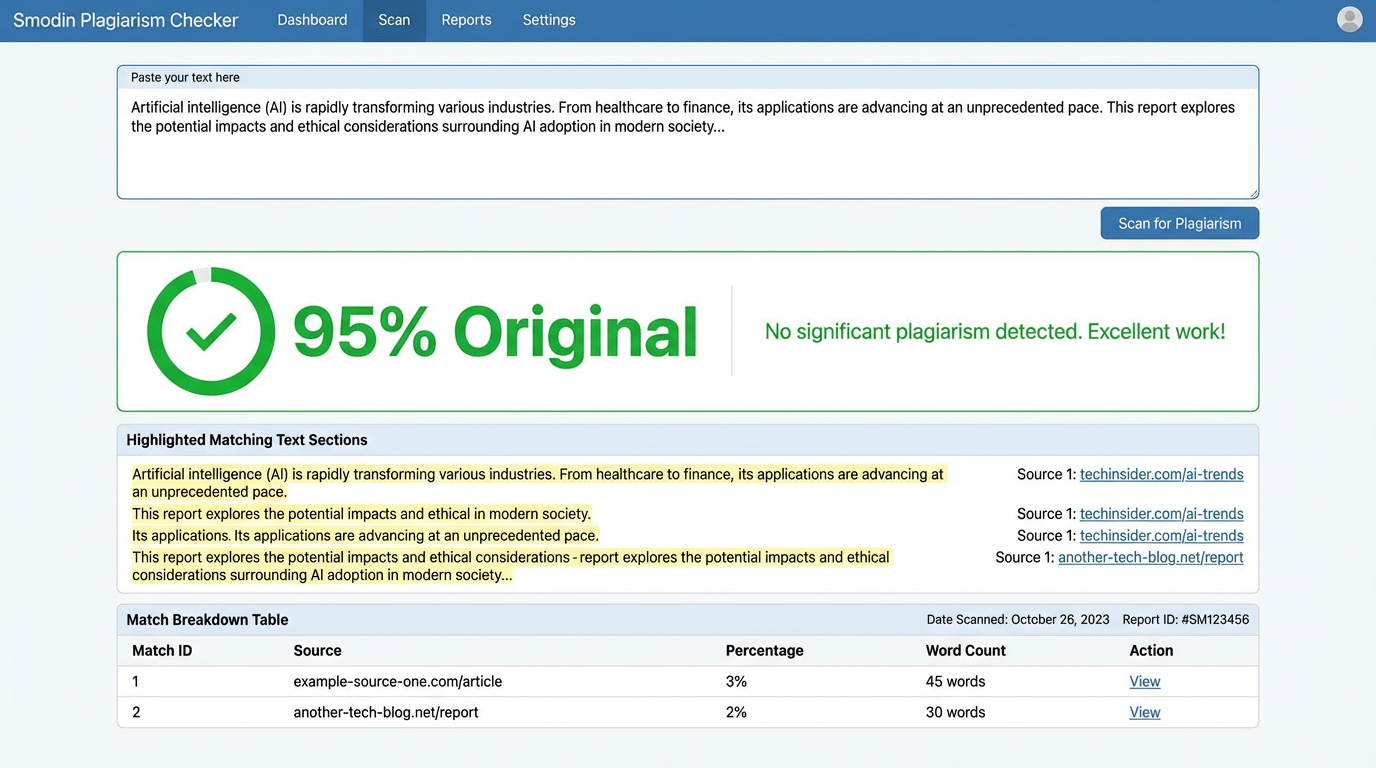Select the highlighted text starting 'Its applications'
This screenshot has height=768, width=1376.
pos(365,536)
